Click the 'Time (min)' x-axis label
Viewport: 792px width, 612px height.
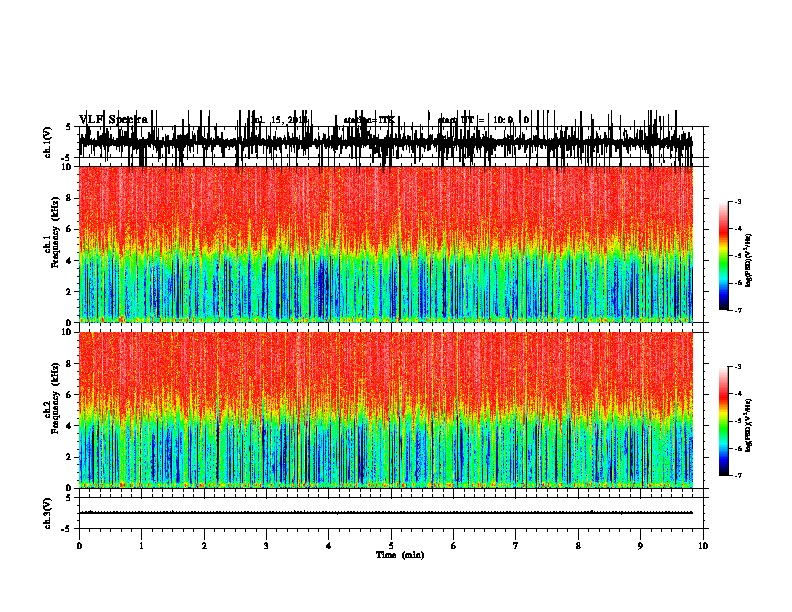pos(400,555)
